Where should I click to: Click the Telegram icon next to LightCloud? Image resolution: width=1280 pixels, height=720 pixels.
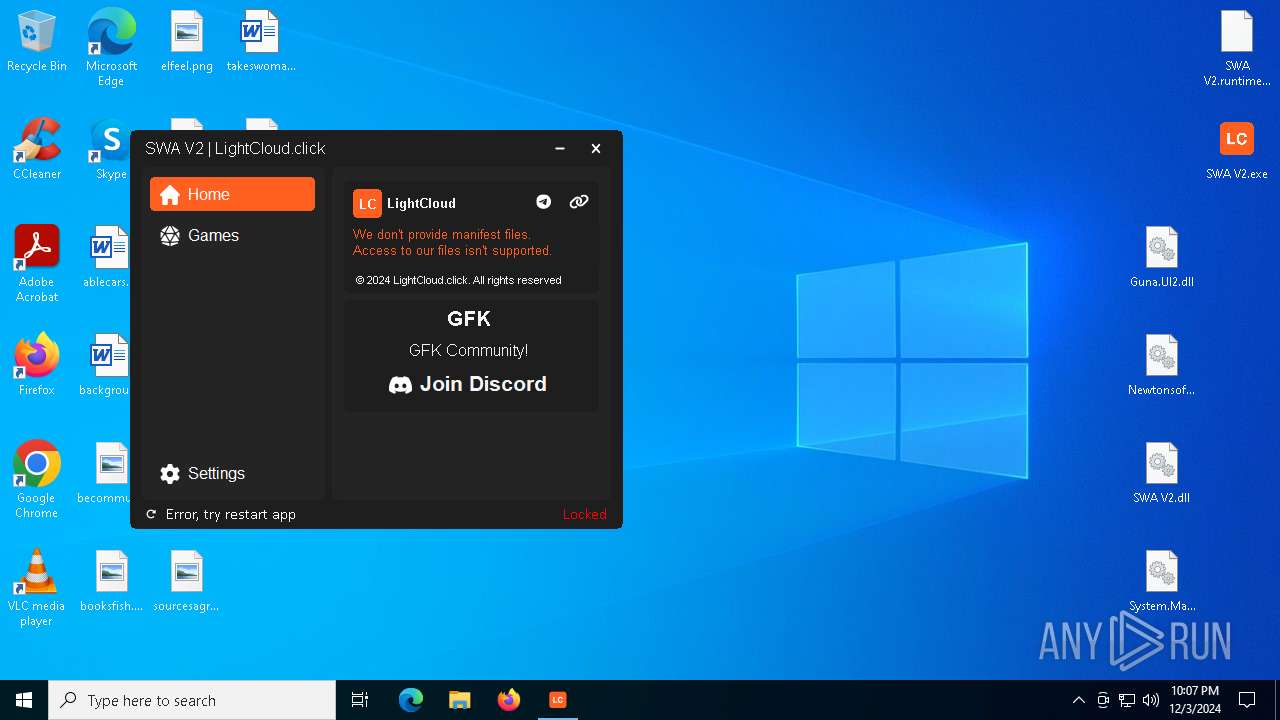pos(544,202)
